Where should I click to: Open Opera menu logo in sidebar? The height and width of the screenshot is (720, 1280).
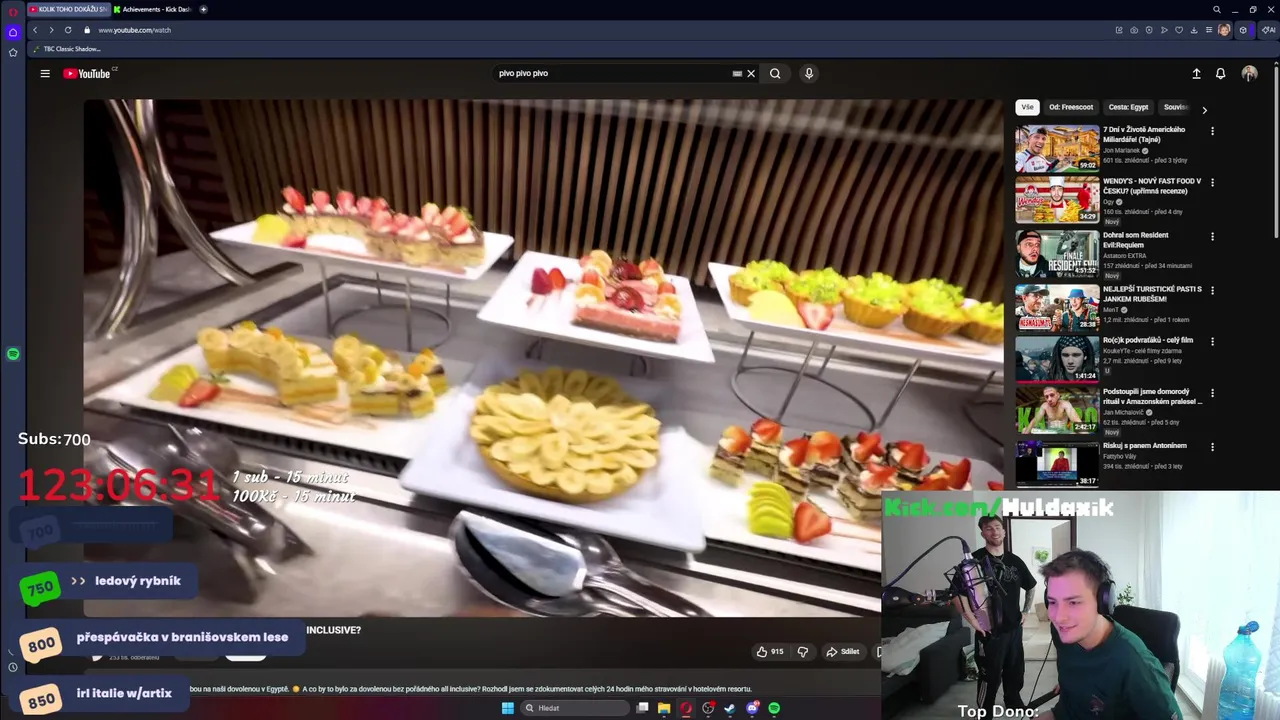click(x=13, y=11)
